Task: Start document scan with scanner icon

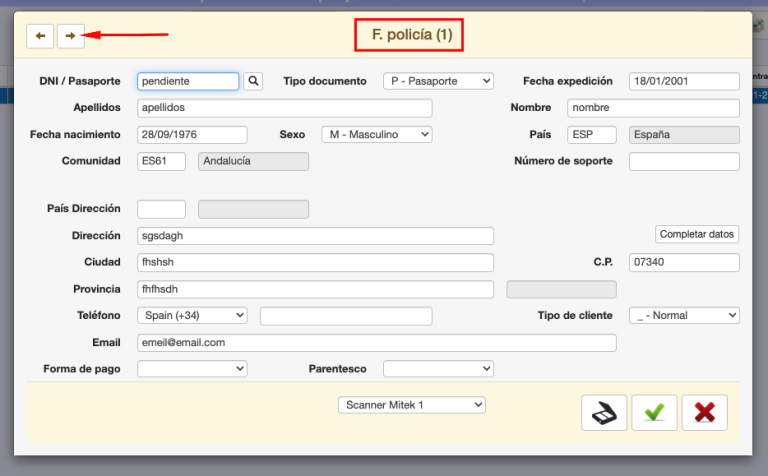Action: pos(604,413)
